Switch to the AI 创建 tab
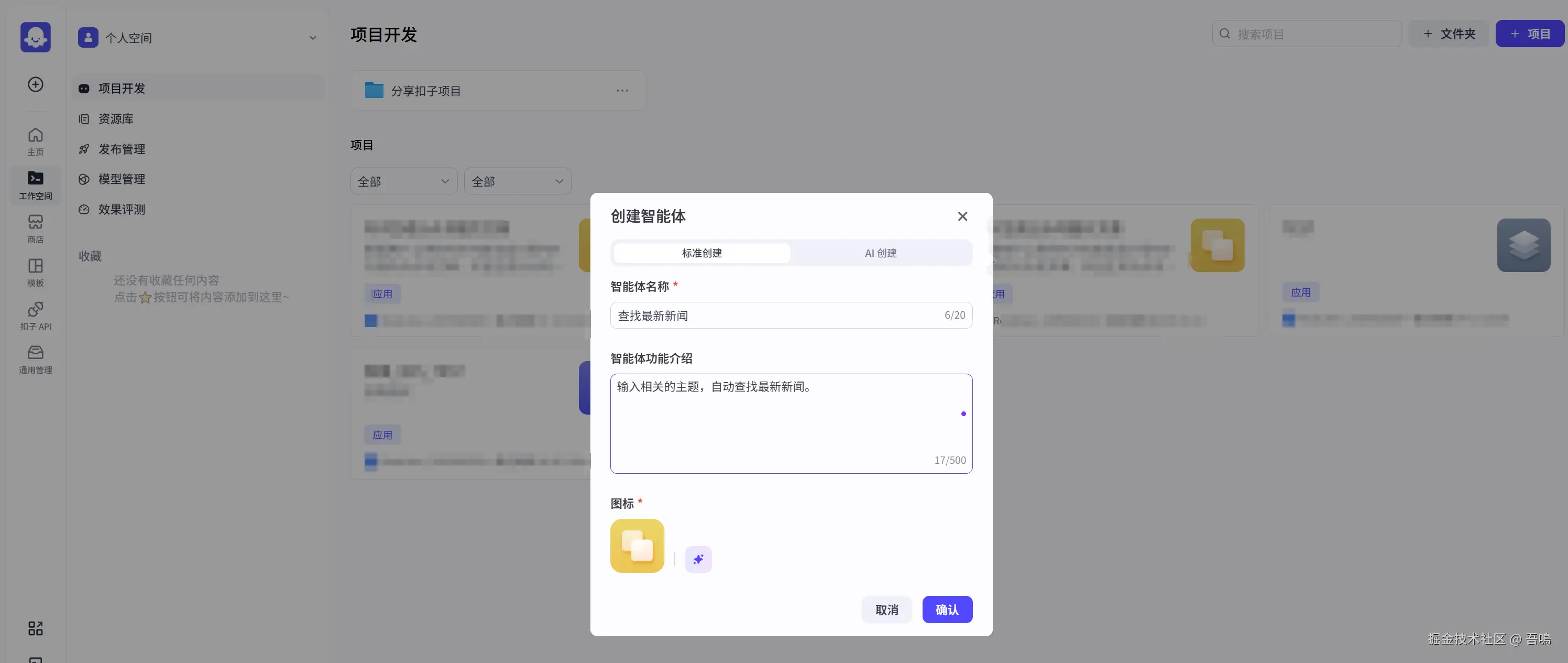The width and height of the screenshot is (1568, 663). 880,253
